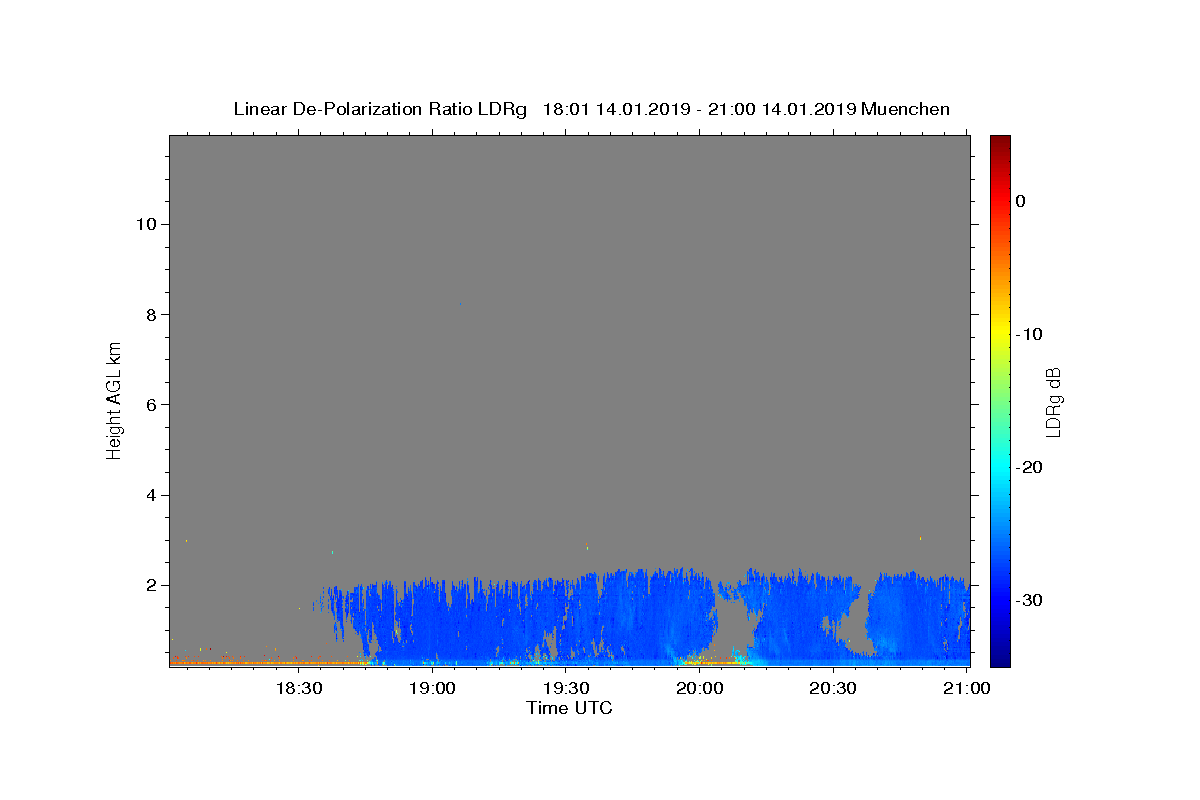Image resolution: width=1200 pixels, height=800 pixels.
Task: Click the dark red top of the colorbar
Action: pos(1000,143)
